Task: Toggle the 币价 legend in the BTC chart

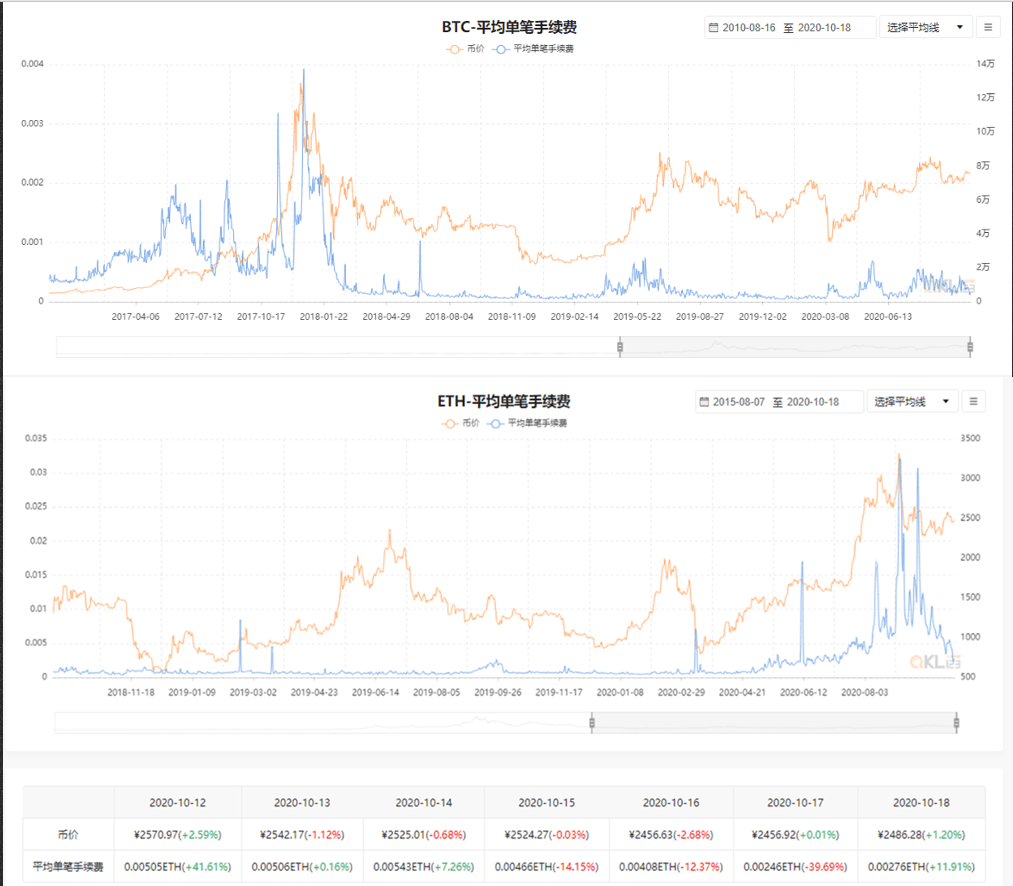Action: tap(465, 48)
